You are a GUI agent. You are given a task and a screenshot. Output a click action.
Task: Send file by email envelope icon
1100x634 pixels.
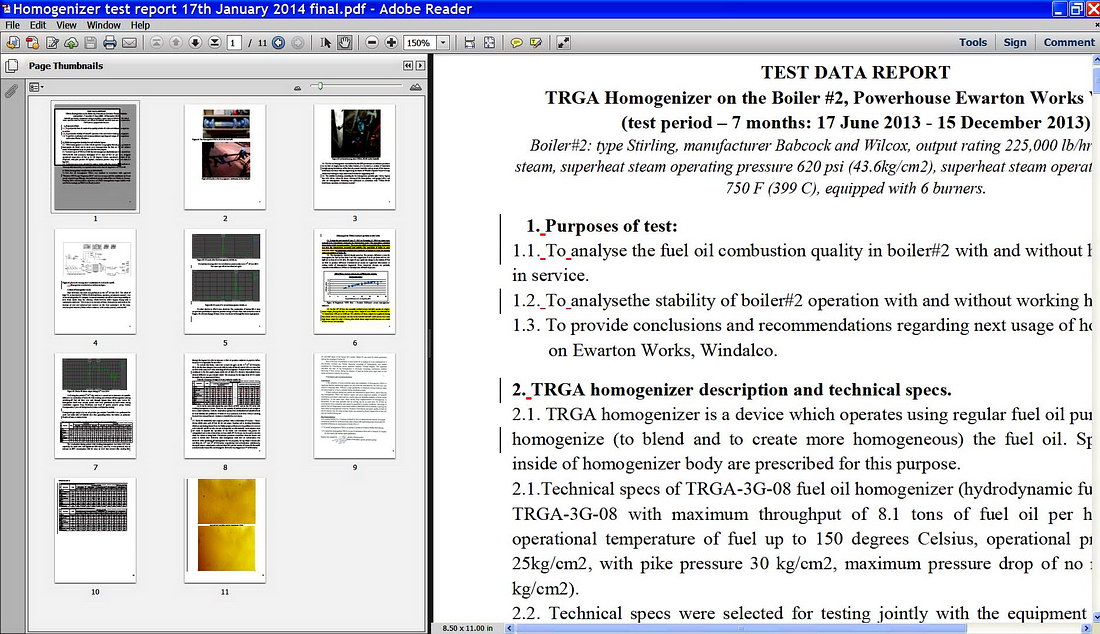pyautogui.click(x=129, y=43)
